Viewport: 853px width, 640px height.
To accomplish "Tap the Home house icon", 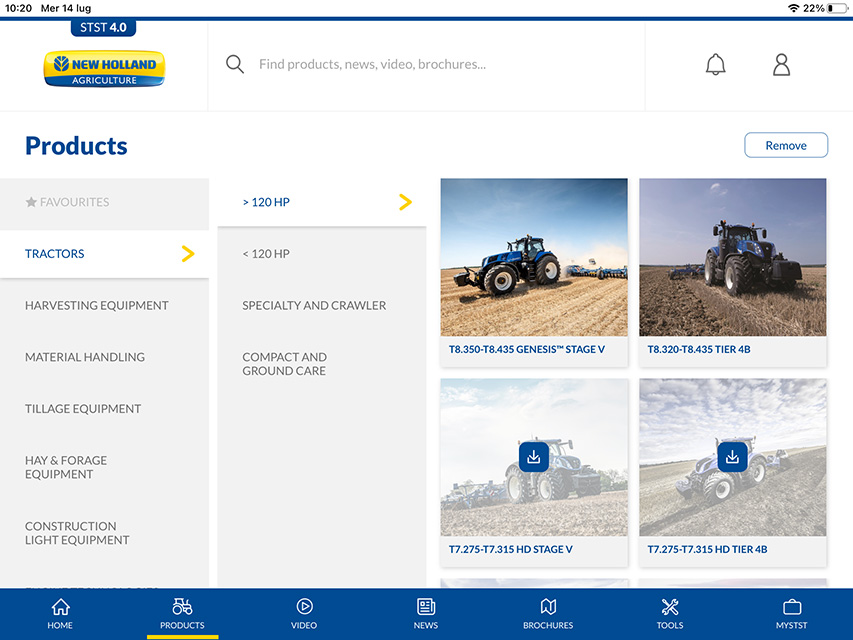I will (60, 607).
